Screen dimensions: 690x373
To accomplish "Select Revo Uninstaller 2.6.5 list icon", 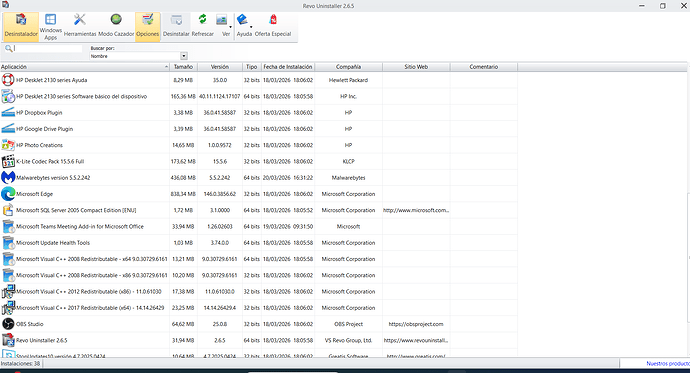I will pyautogui.click(x=8, y=340).
